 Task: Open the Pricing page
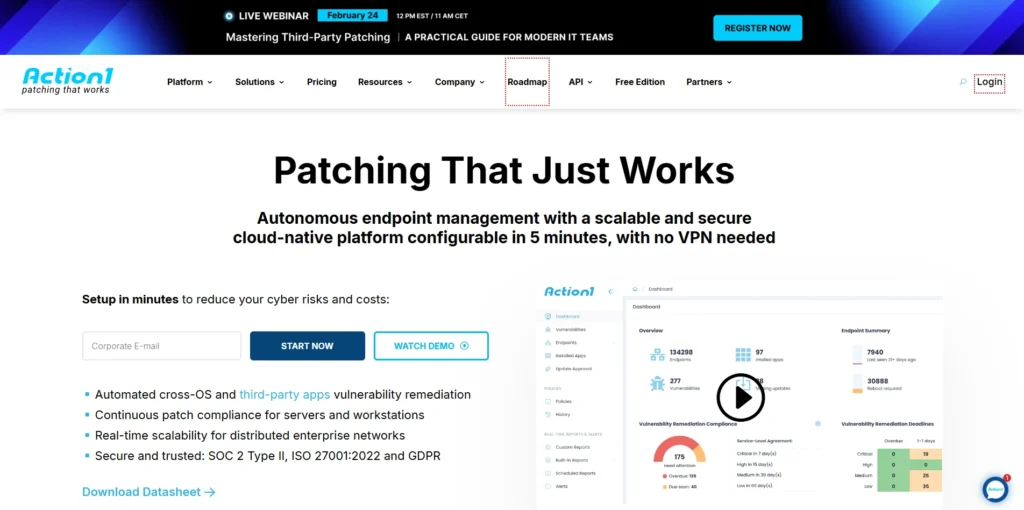coord(322,82)
